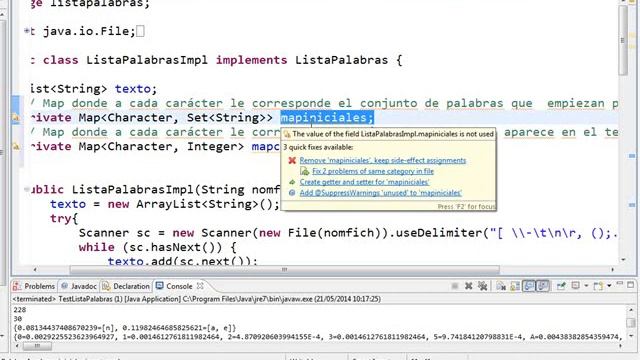This screenshot has width=640, height=360.
Task: Click 'Remove mapiniciales, keep side-effect assignments' quick fix
Action: click(x=382, y=160)
